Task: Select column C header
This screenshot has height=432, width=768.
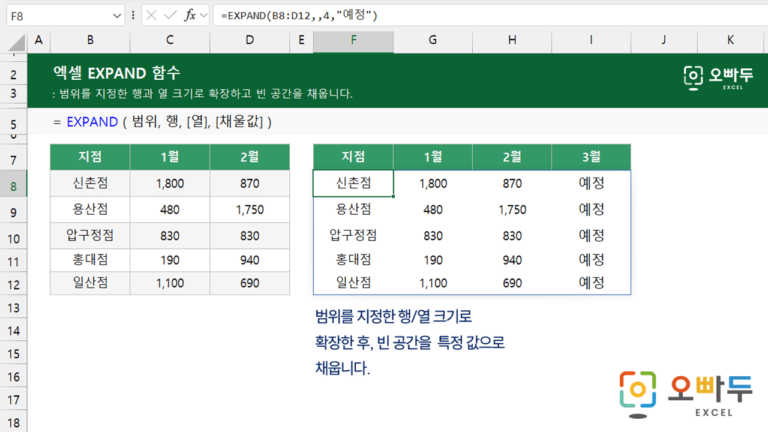Action: click(x=169, y=40)
